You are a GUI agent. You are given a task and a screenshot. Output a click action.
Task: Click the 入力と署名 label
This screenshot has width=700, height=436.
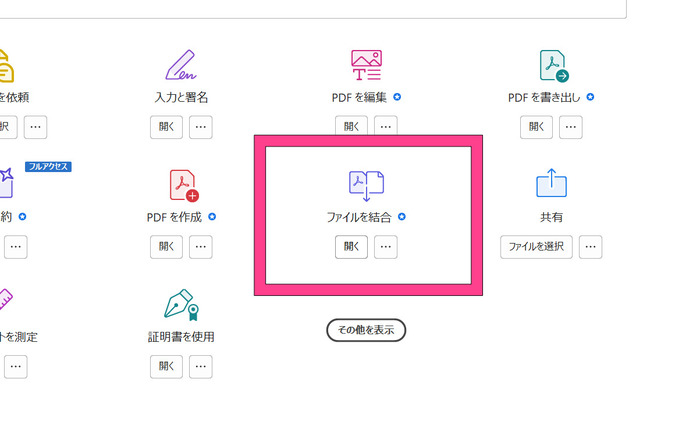pyautogui.click(x=181, y=97)
